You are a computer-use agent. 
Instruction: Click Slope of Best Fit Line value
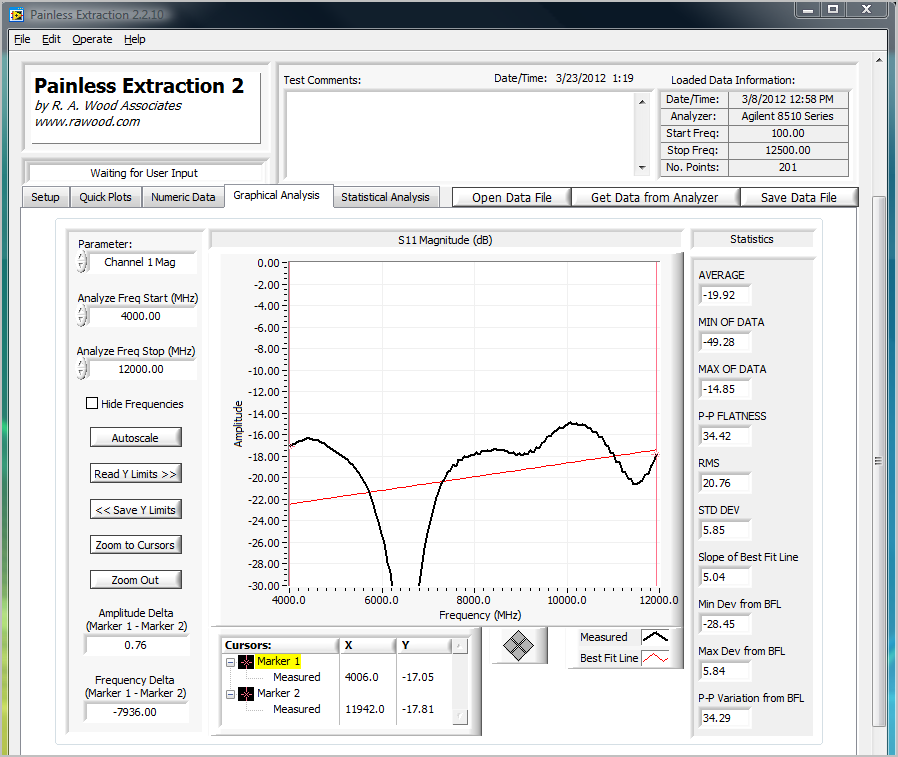[x=726, y=577]
